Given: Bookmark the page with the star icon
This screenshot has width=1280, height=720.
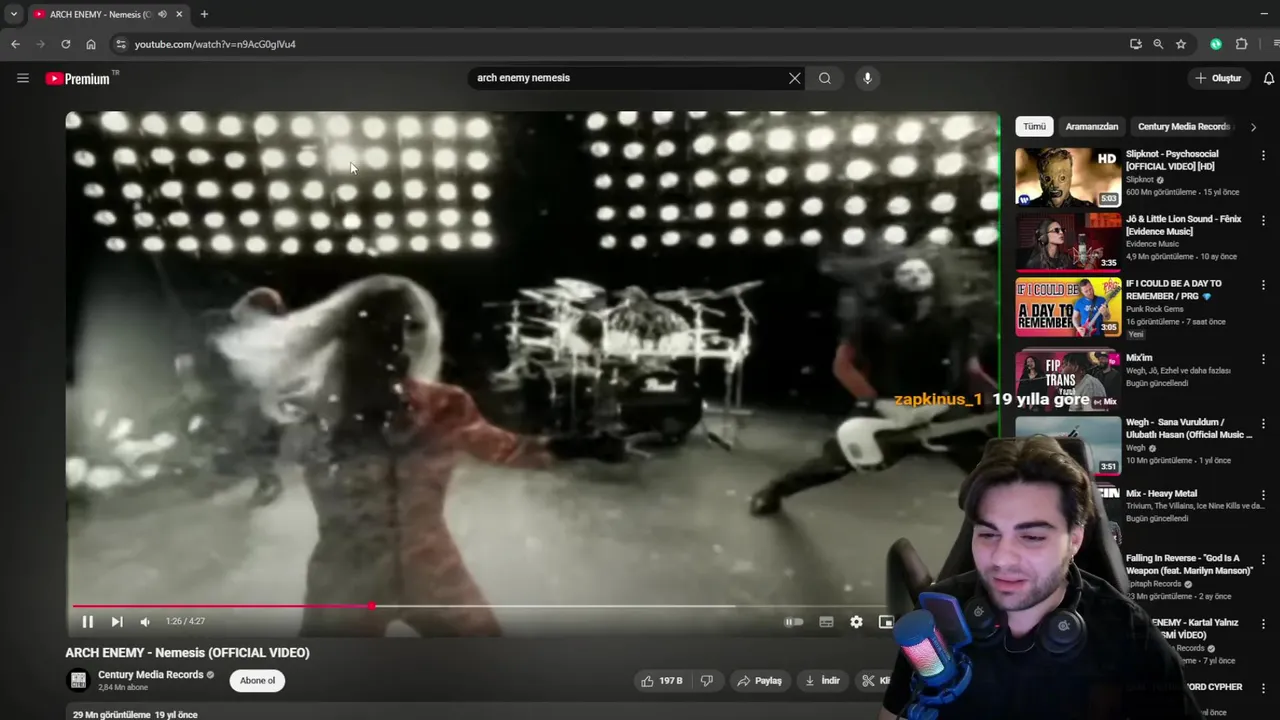Looking at the screenshot, I should point(1181,44).
